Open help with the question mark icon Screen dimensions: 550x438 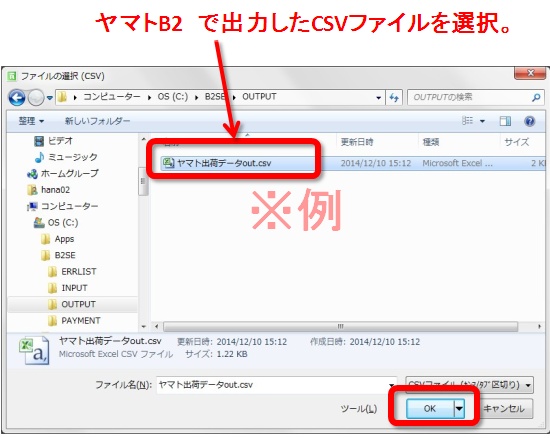click(x=529, y=121)
